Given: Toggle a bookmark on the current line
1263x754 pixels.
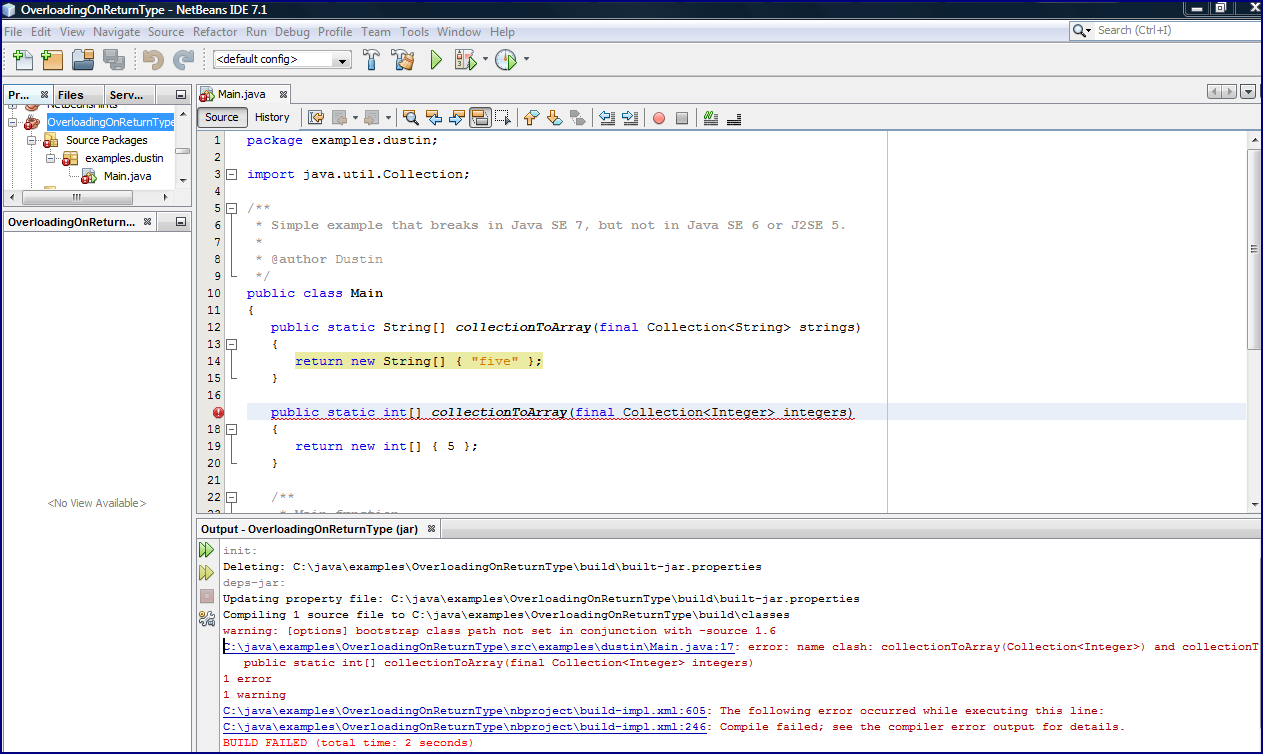Looking at the screenshot, I should pos(578,118).
